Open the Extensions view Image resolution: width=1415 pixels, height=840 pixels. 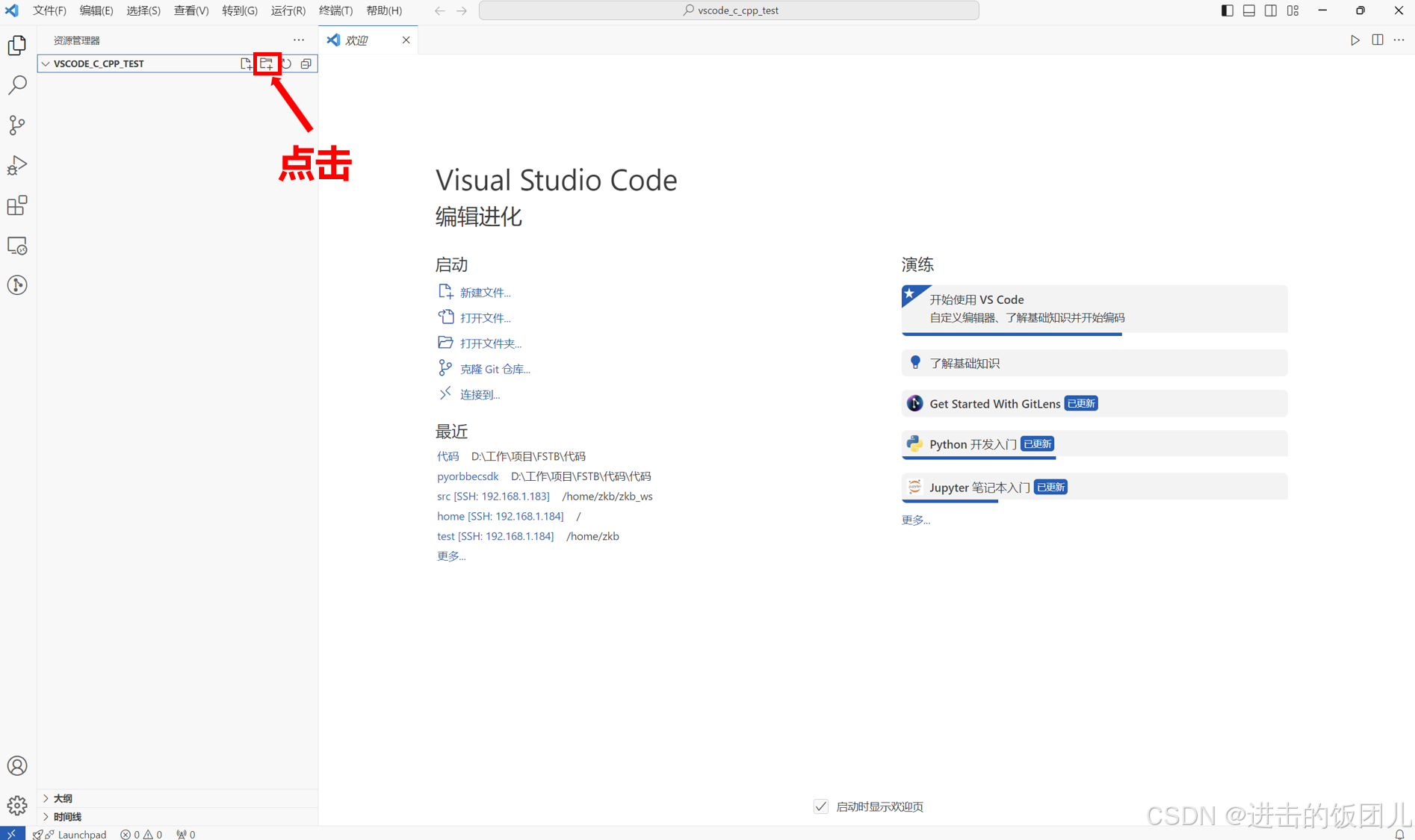pyautogui.click(x=17, y=205)
